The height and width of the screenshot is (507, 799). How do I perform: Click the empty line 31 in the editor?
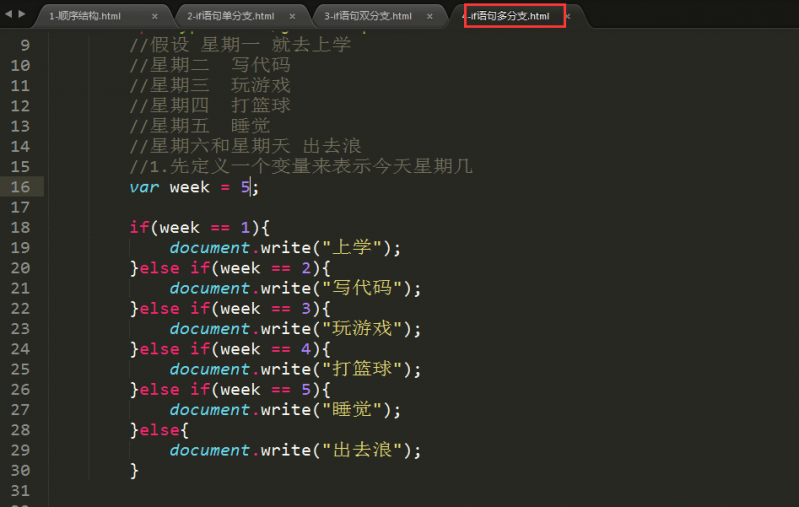(300, 490)
